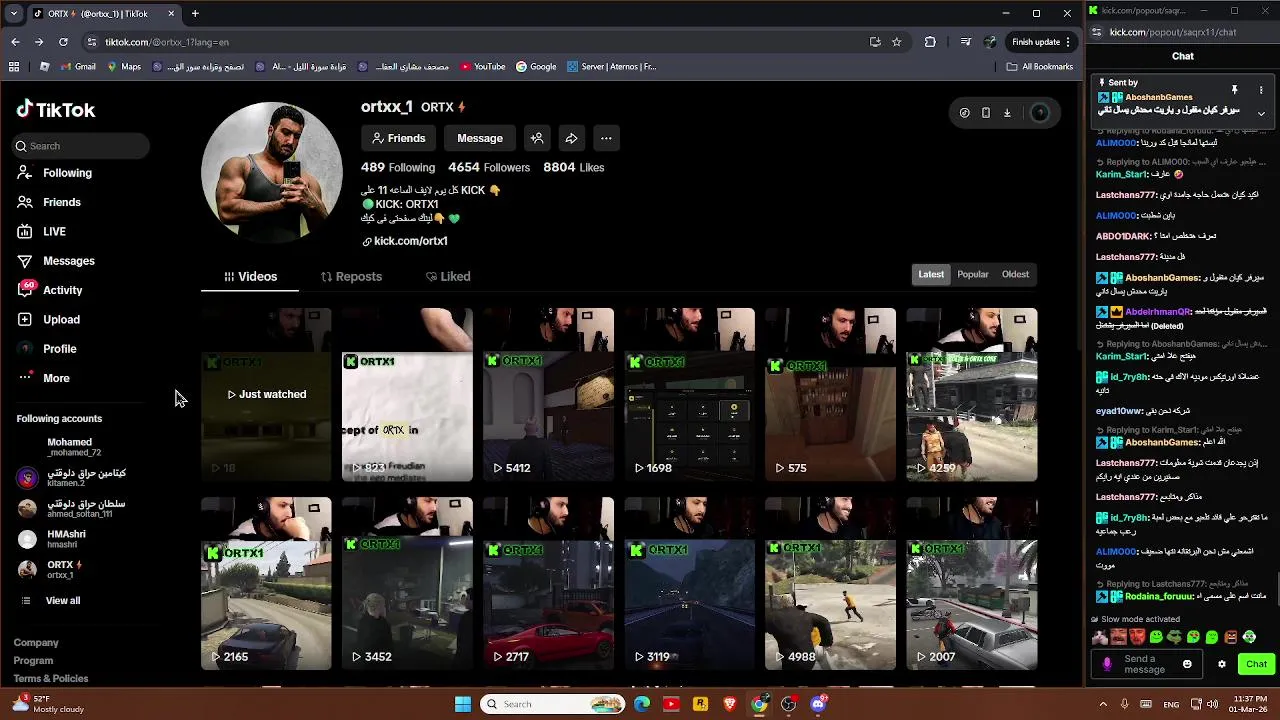Screen dimensions: 1280x720
Task: Open the Following feed in sidebar
Action: (55, 173)
